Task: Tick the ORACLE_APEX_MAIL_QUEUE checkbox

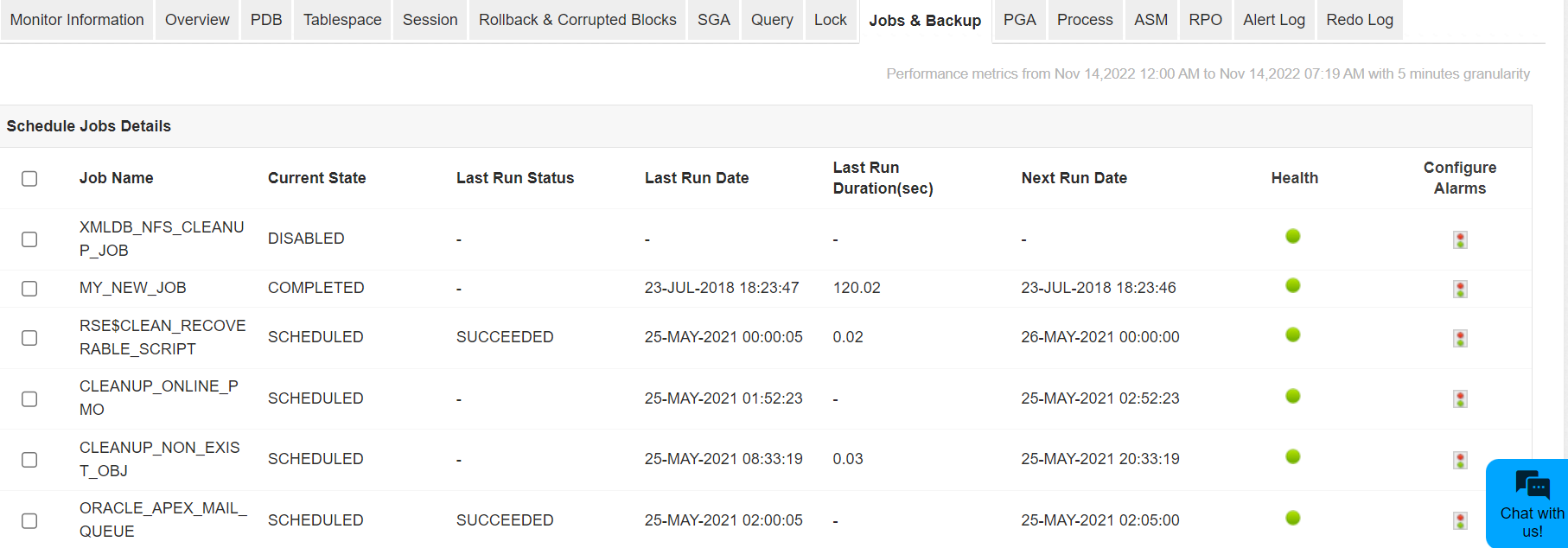Action: coord(29,521)
